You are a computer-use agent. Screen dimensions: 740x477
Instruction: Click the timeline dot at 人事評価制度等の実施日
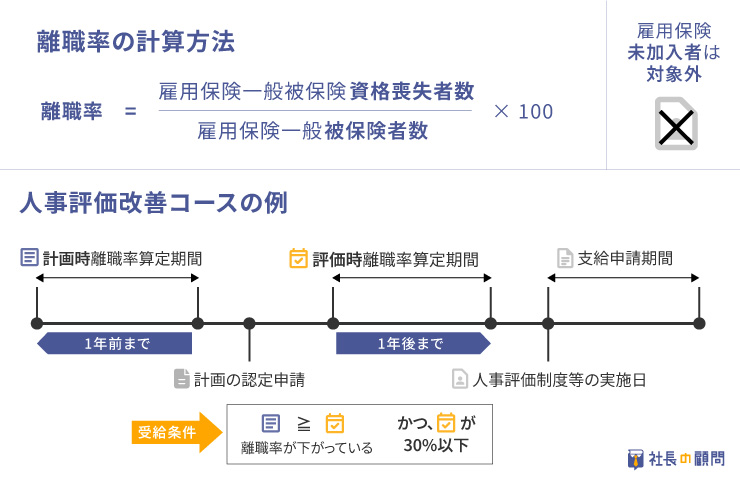(x=548, y=324)
